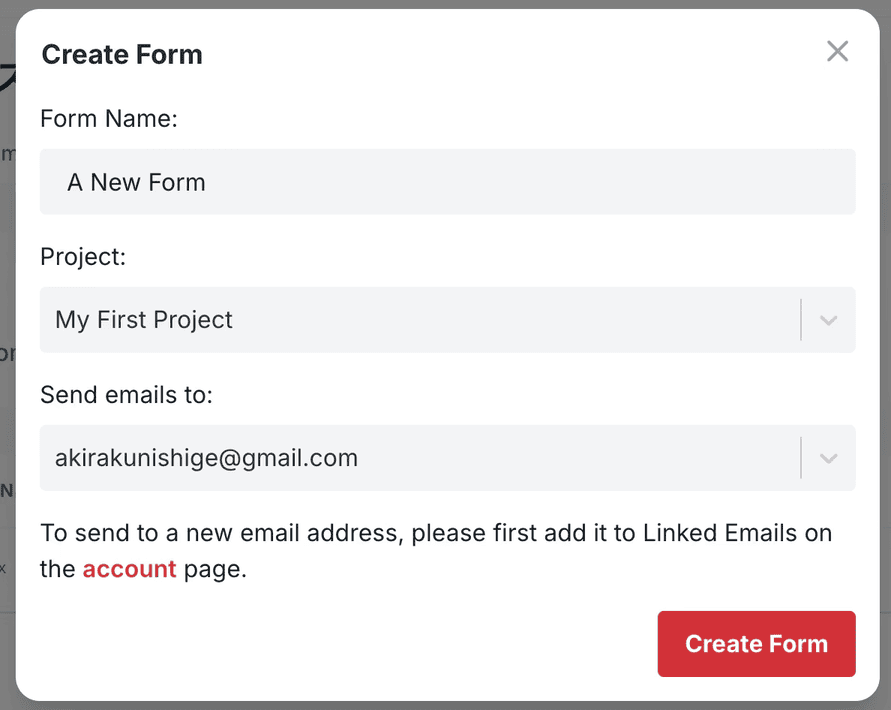Close the Create Form dialog

coord(837,52)
